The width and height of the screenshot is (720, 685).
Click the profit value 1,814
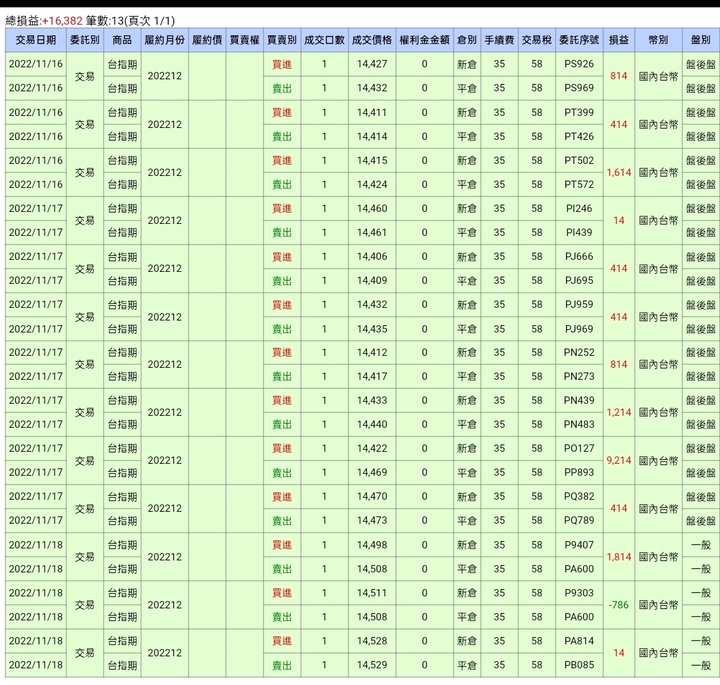[x=619, y=557]
